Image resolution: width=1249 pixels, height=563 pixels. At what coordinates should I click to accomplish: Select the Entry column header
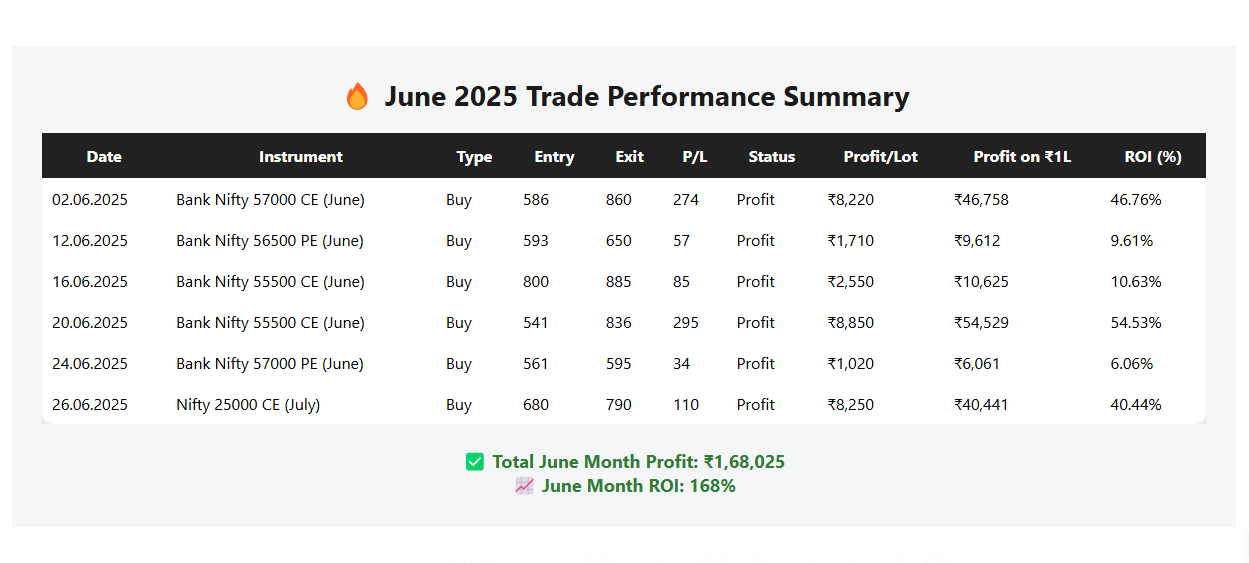pos(554,157)
